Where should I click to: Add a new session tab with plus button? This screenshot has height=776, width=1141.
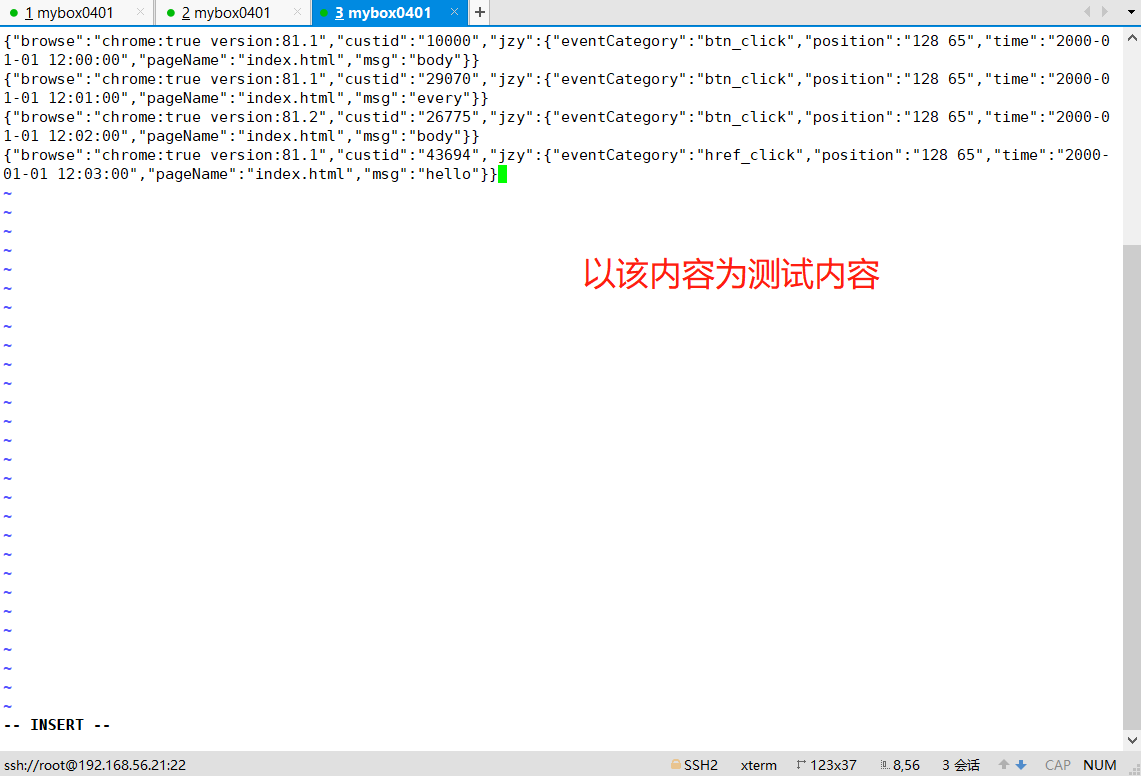pos(480,12)
